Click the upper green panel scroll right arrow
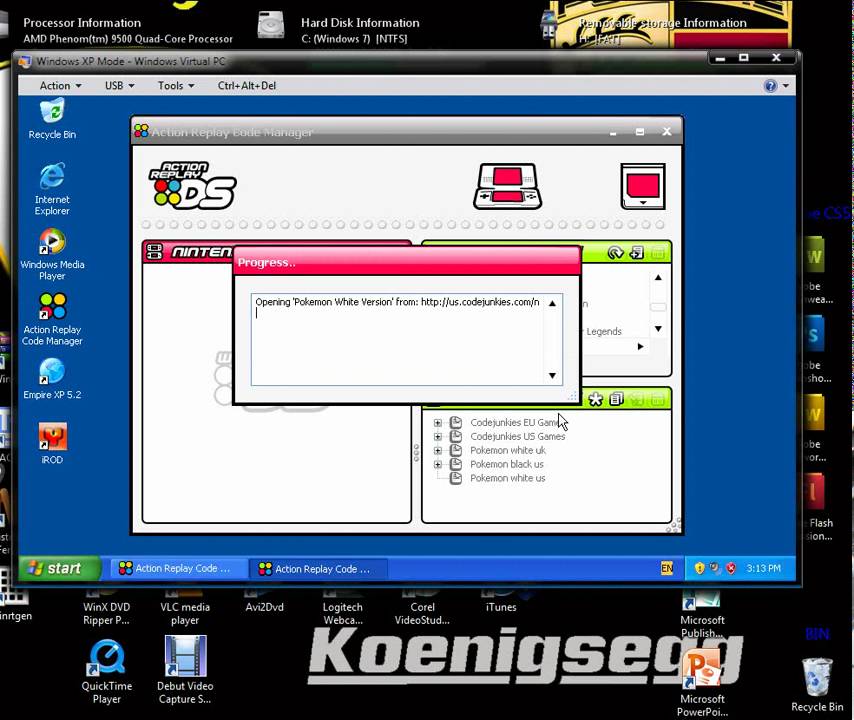This screenshot has width=854, height=720. (x=640, y=346)
